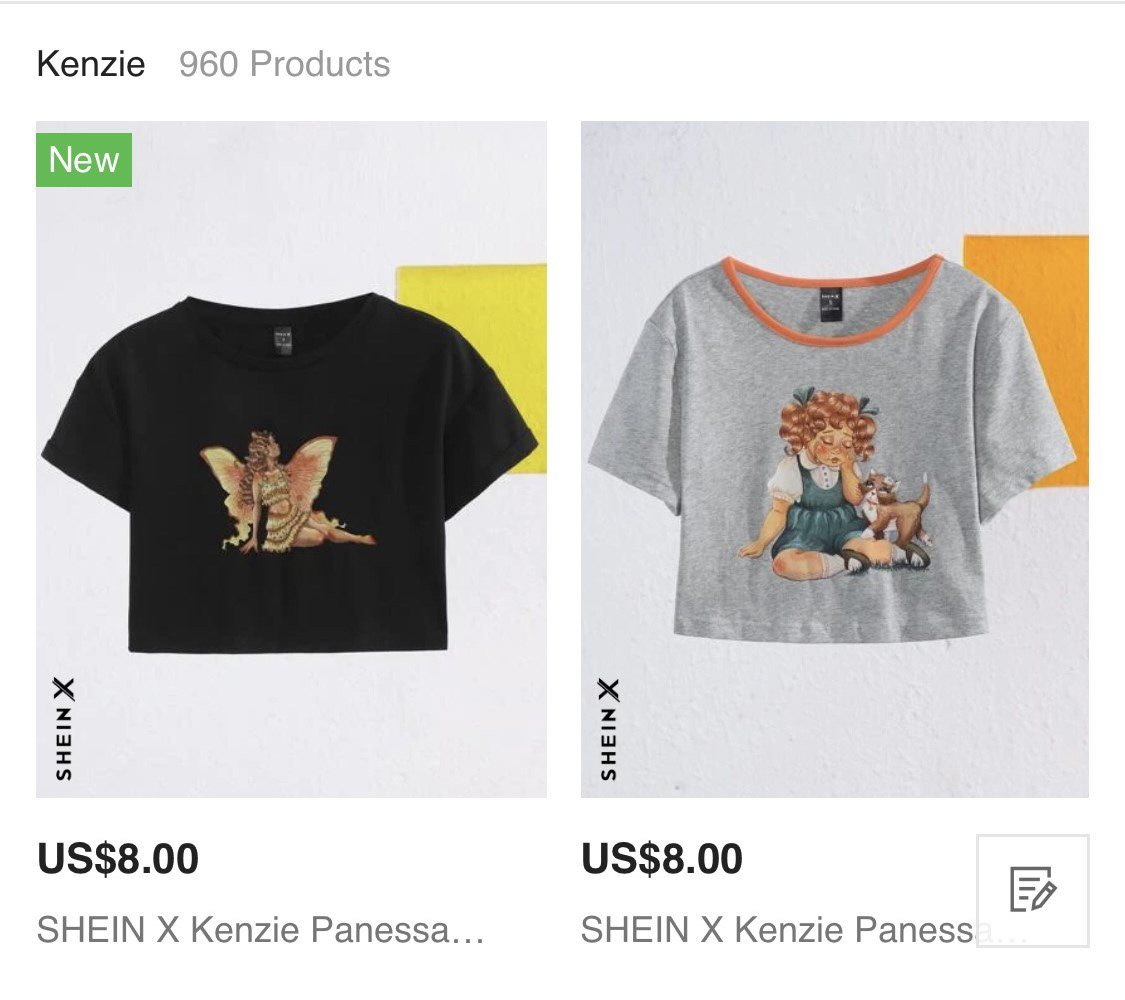Open the black fairy crop tee image
The width and height of the screenshot is (1125, 1000).
[291, 459]
